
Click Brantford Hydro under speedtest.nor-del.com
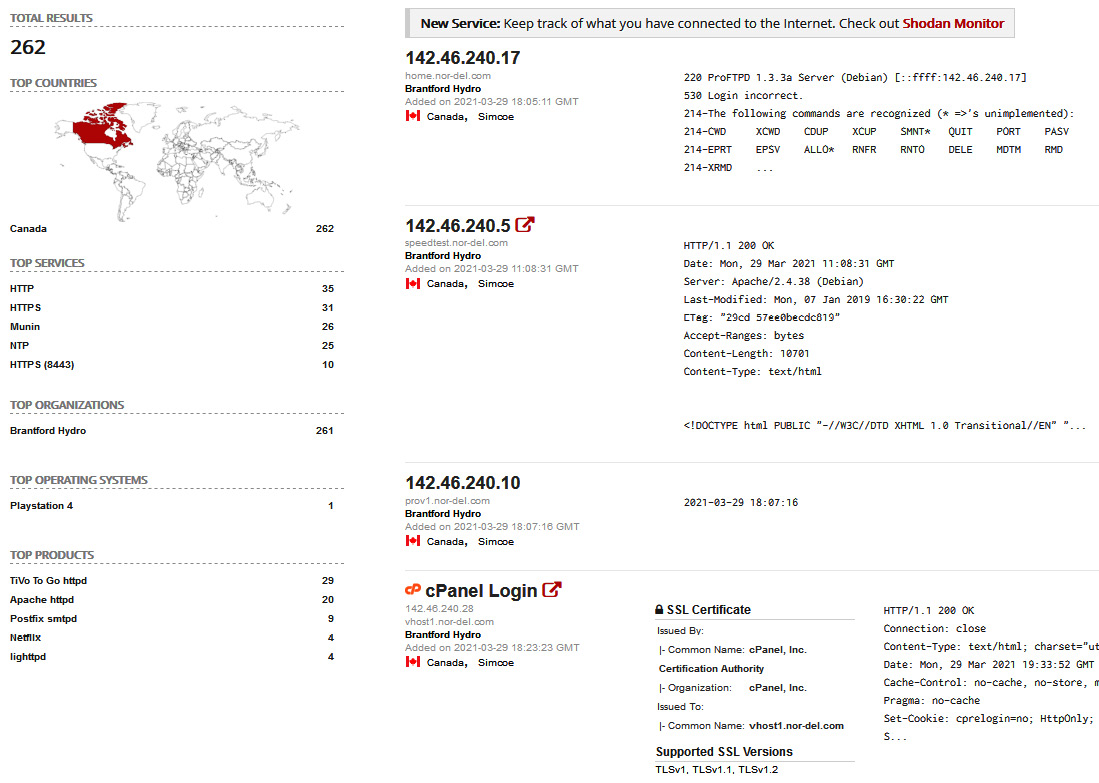[x=443, y=255]
